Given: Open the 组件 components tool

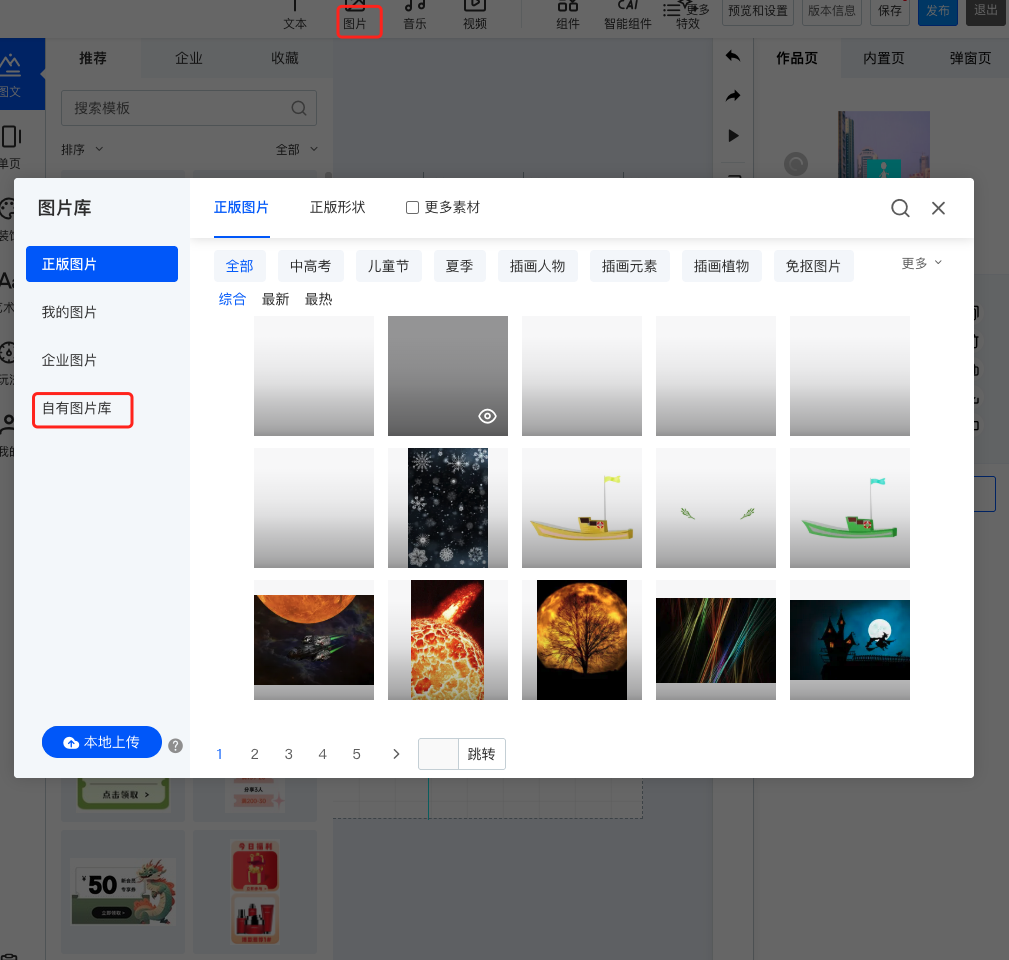Looking at the screenshot, I should click(568, 15).
